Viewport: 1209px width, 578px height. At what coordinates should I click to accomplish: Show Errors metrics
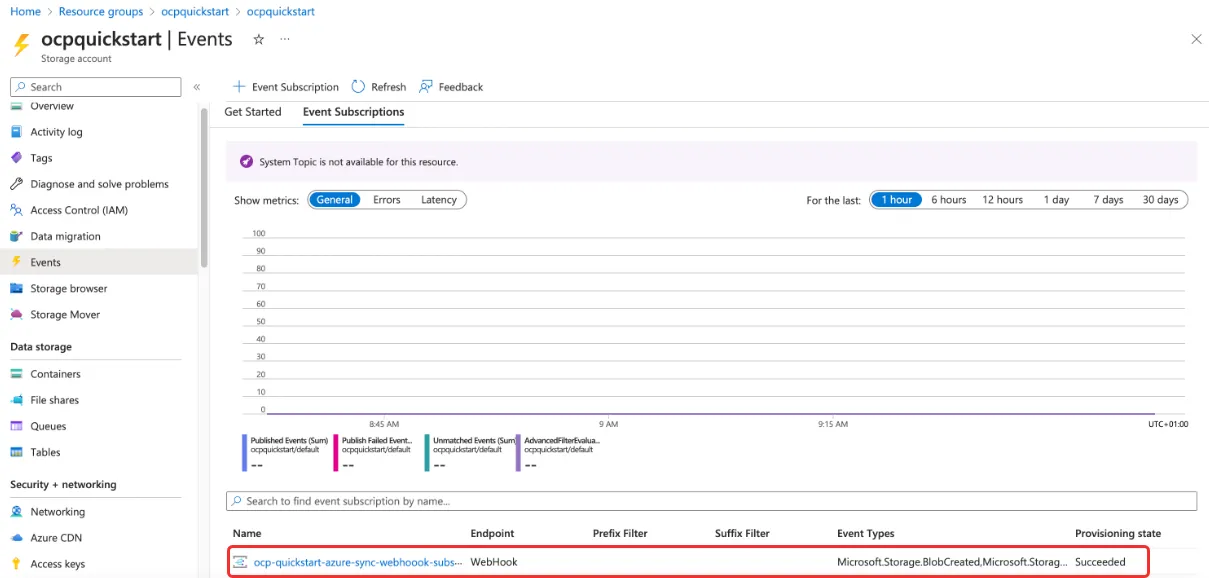click(x=387, y=200)
